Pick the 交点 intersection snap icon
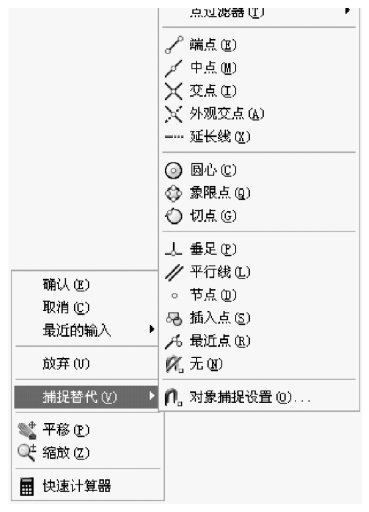The height and width of the screenshot is (512, 369). [174, 91]
